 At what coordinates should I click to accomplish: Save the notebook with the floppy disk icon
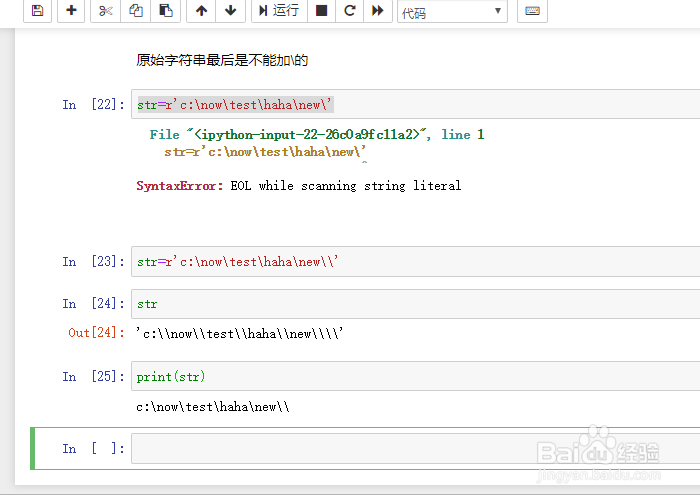pos(38,10)
